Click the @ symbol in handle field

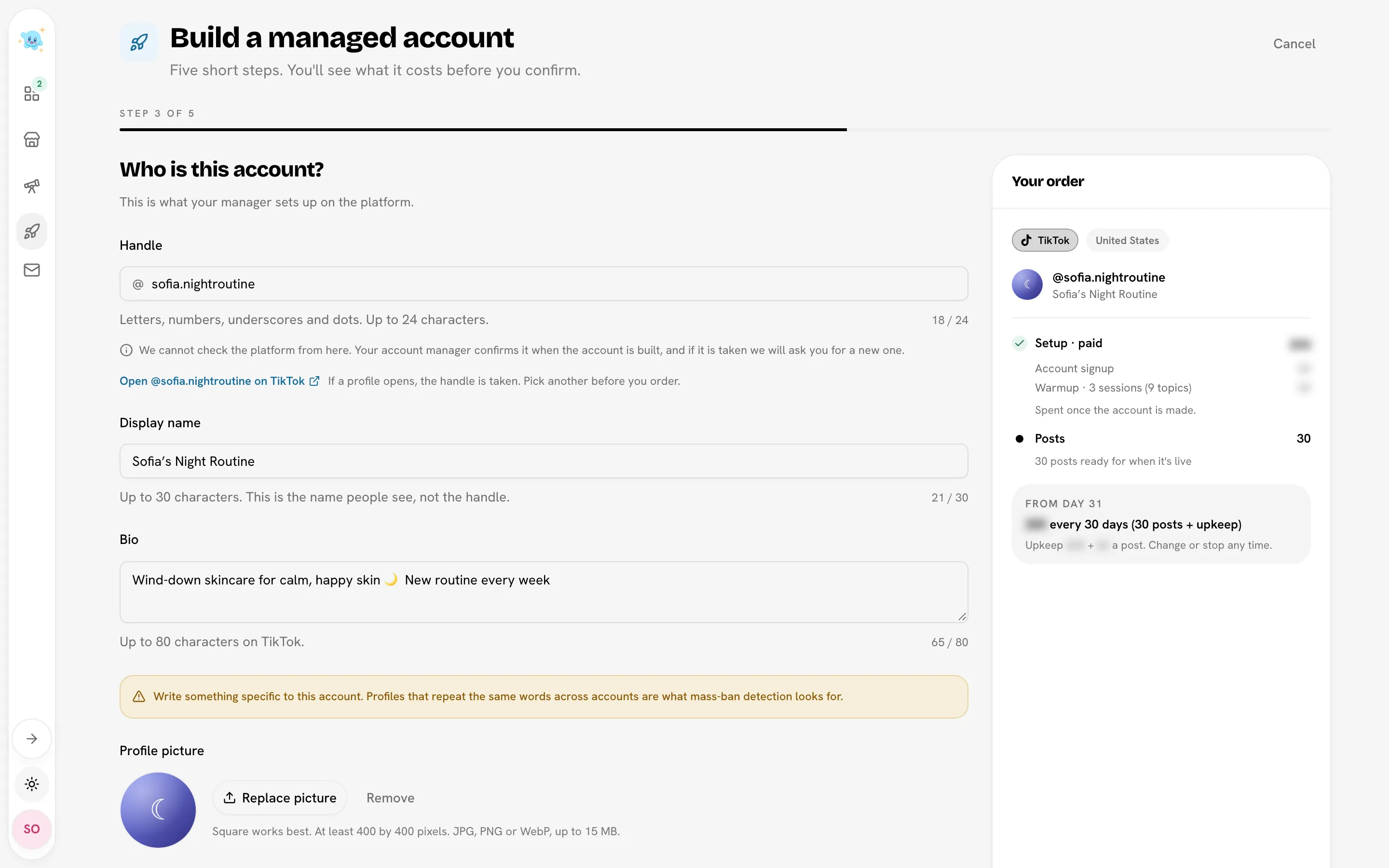pyautogui.click(x=138, y=284)
